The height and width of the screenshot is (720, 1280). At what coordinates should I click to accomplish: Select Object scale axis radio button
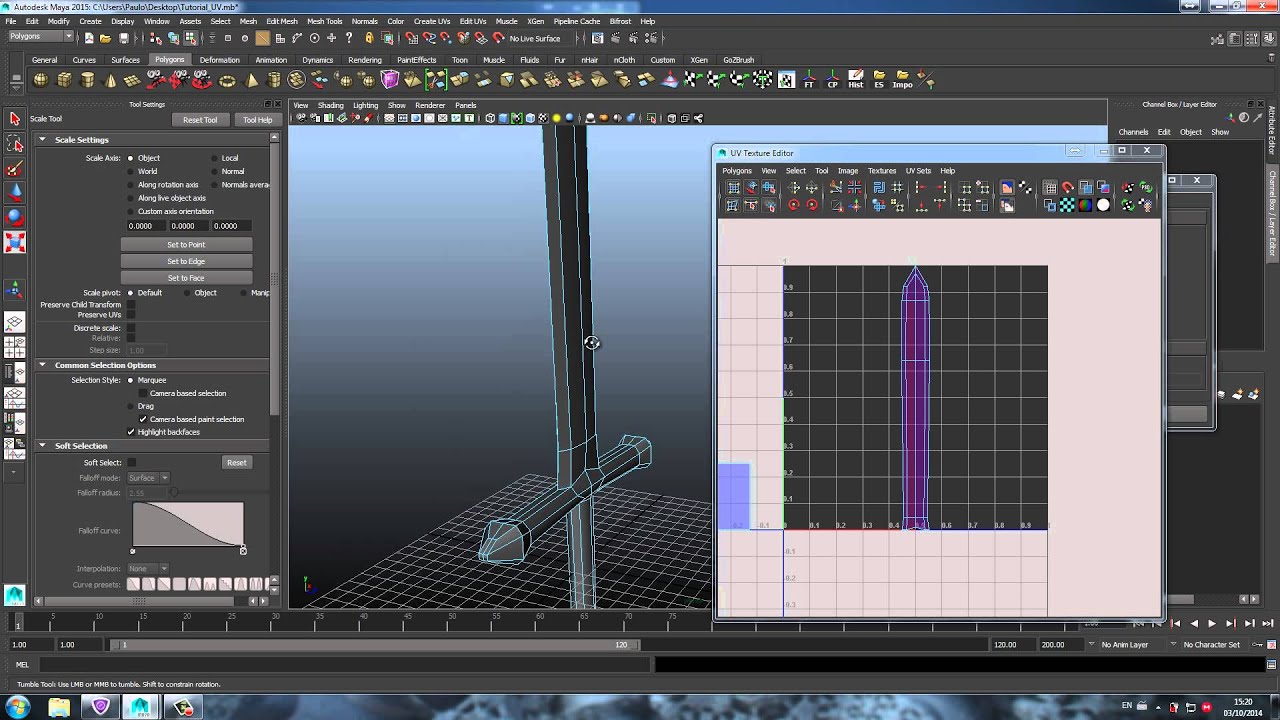(x=131, y=158)
